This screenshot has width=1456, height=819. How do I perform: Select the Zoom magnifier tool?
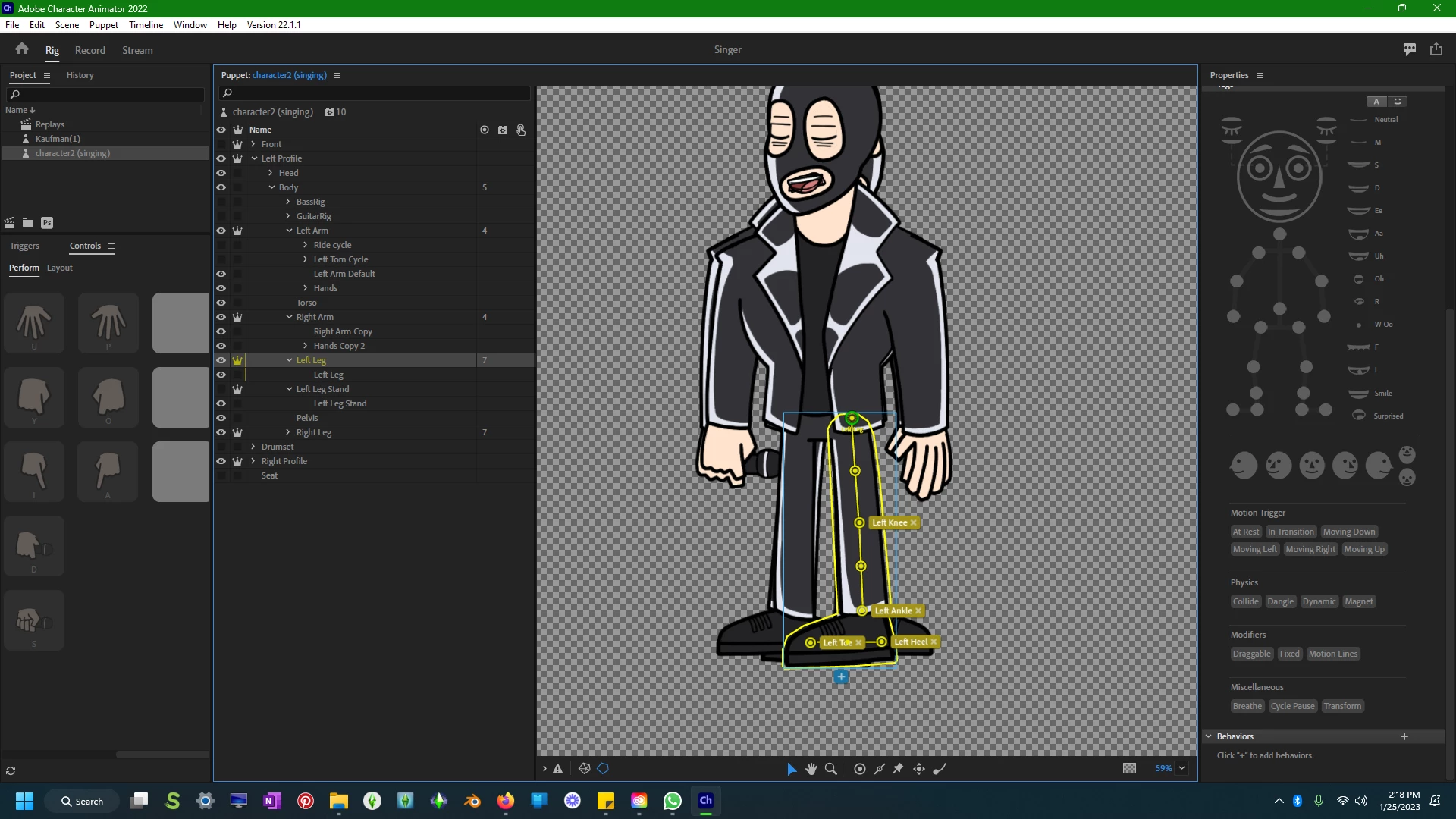pyautogui.click(x=831, y=769)
